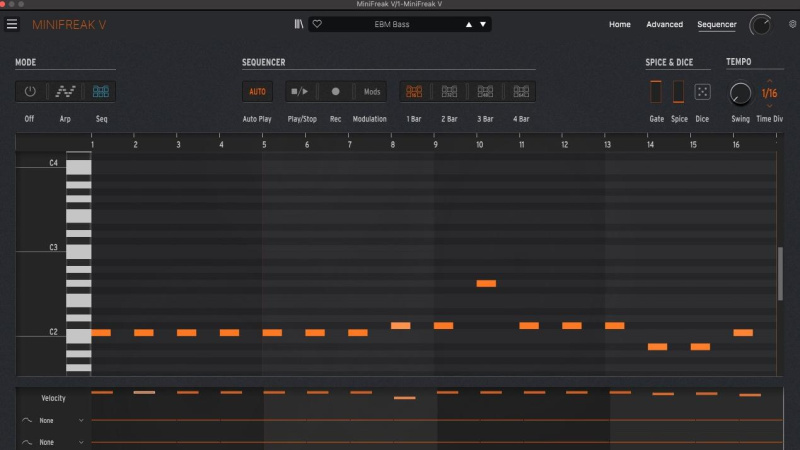Image resolution: width=800 pixels, height=450 pixels.
Task: Turn sequencer mode Off
Action: point(30,91)
